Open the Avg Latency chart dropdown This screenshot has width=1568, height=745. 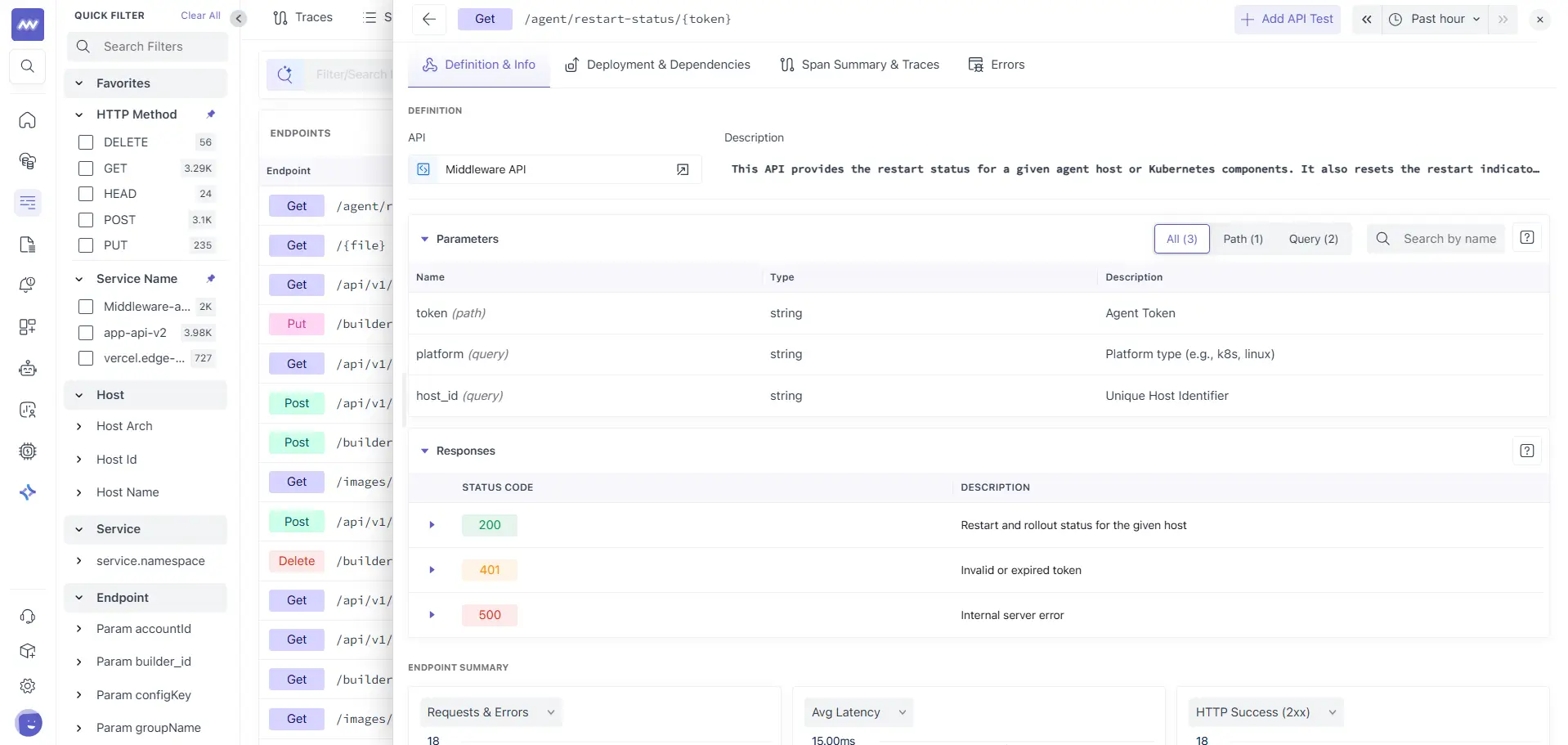858,712
